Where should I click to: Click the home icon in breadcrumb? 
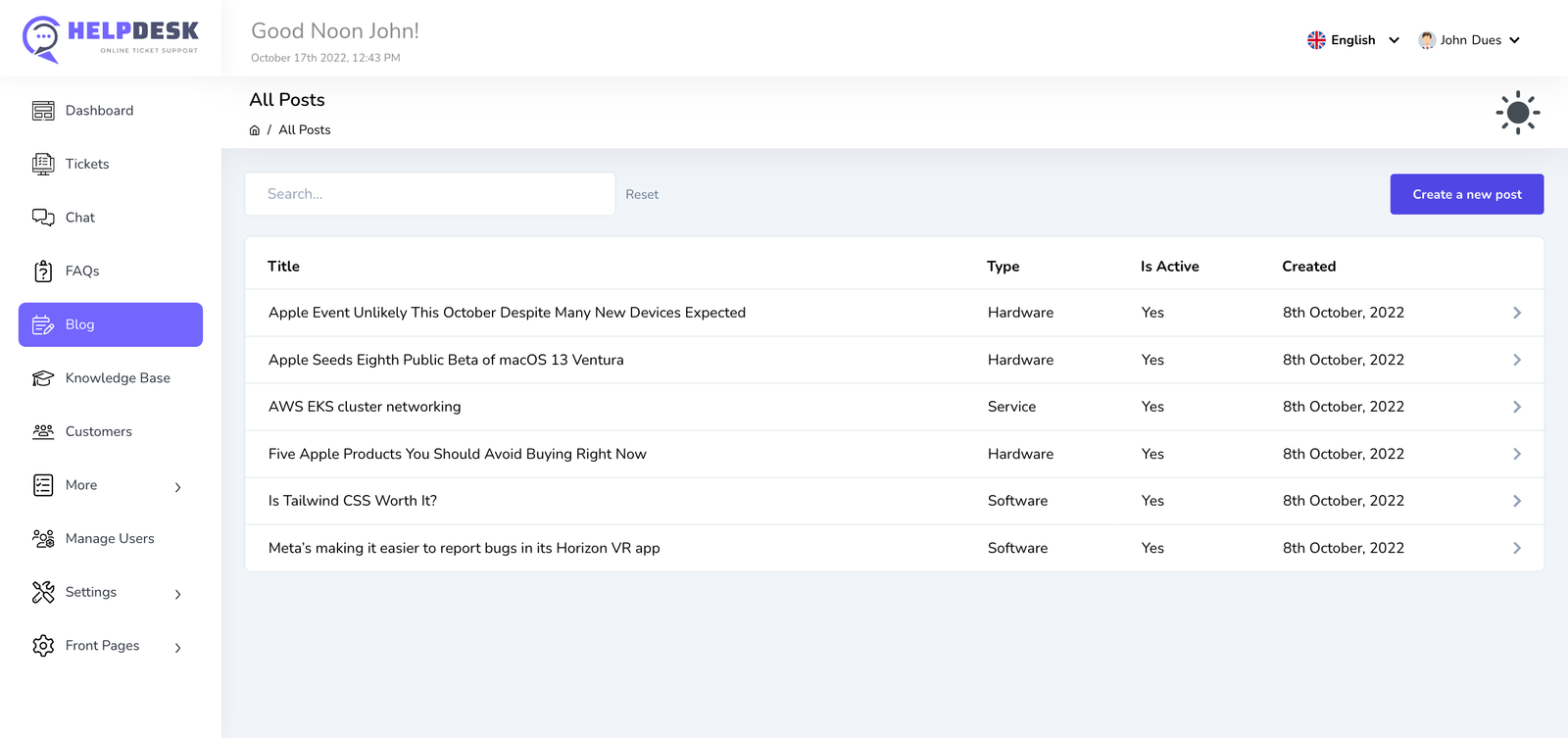click(x=255, y=130)
